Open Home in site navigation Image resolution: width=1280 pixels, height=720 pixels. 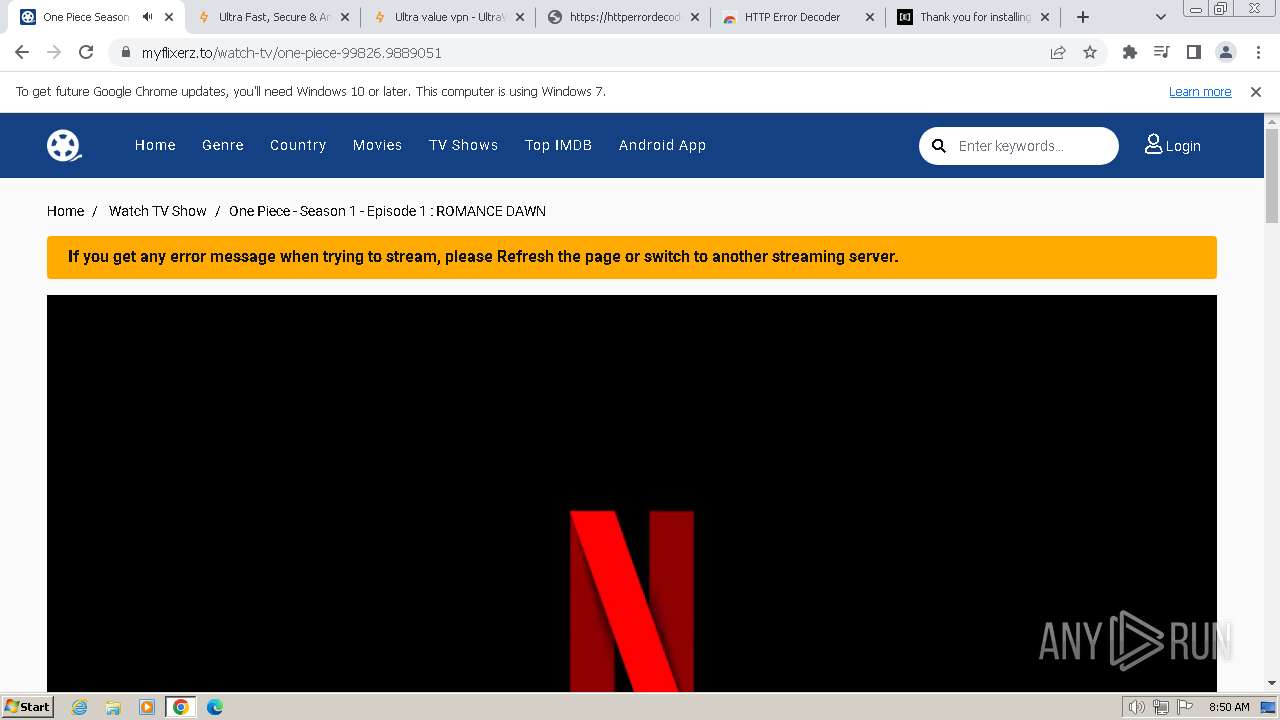click(x=155, y=145)
